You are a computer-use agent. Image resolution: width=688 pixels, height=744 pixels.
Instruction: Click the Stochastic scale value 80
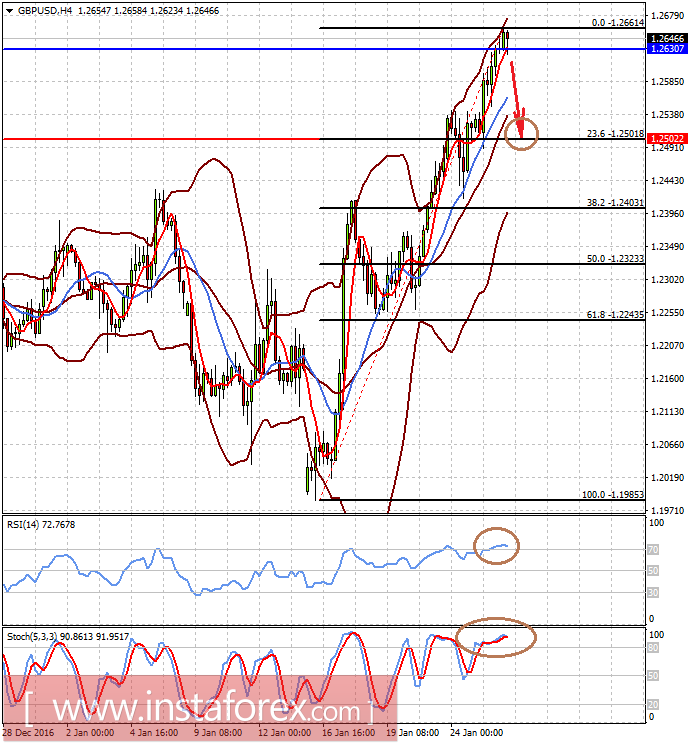(653, 648)
